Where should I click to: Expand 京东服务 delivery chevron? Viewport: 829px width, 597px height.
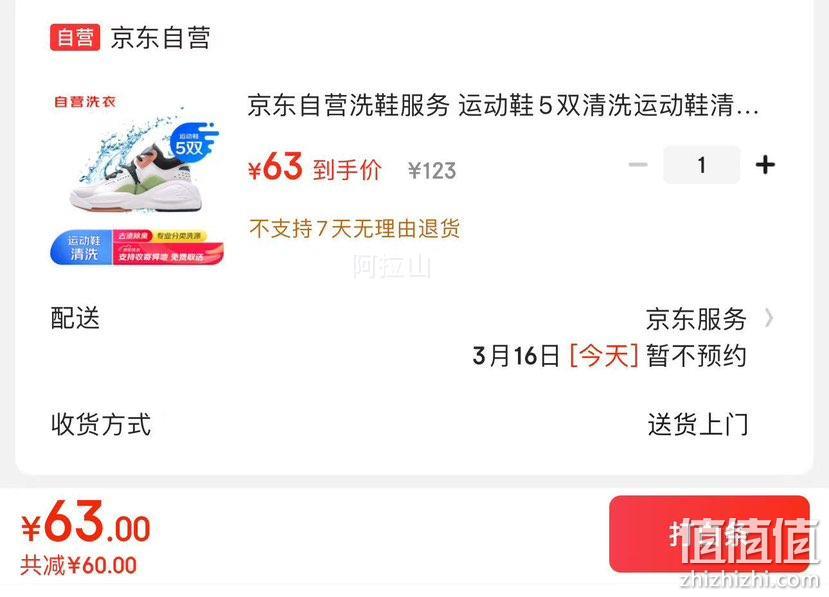click(768, 318)
